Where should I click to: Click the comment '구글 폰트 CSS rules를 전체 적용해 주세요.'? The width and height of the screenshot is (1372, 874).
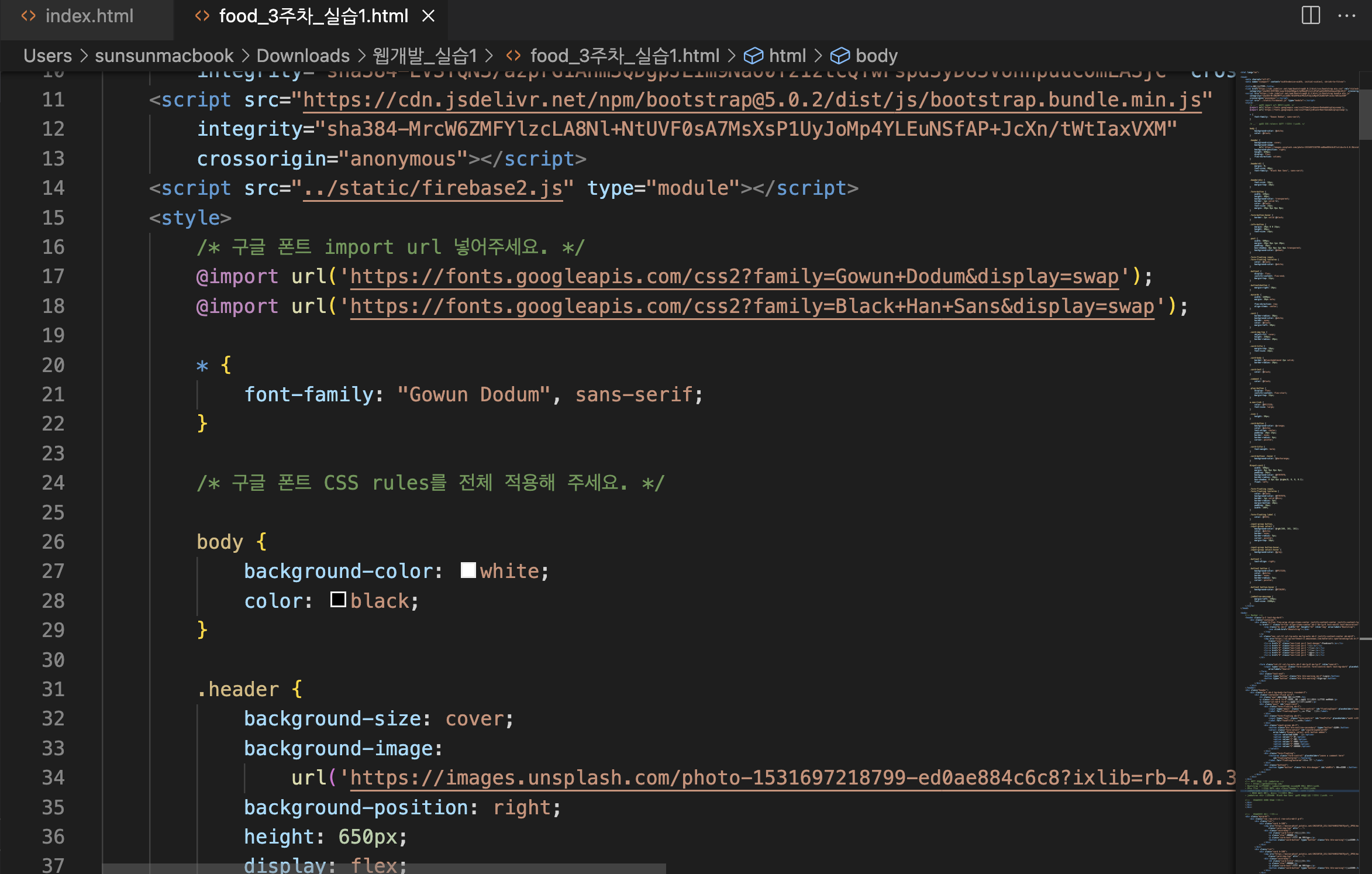[x=430, y=483]
